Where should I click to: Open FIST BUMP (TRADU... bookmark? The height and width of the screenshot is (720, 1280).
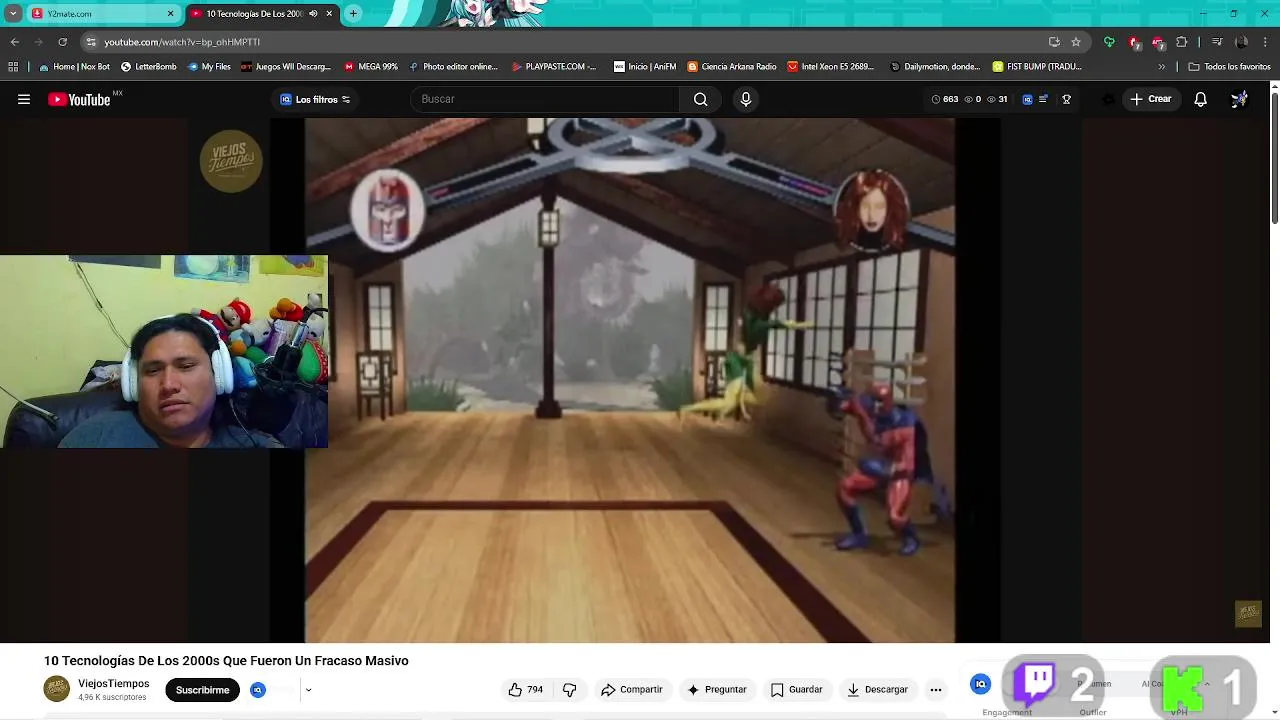tap(1037, 67)
